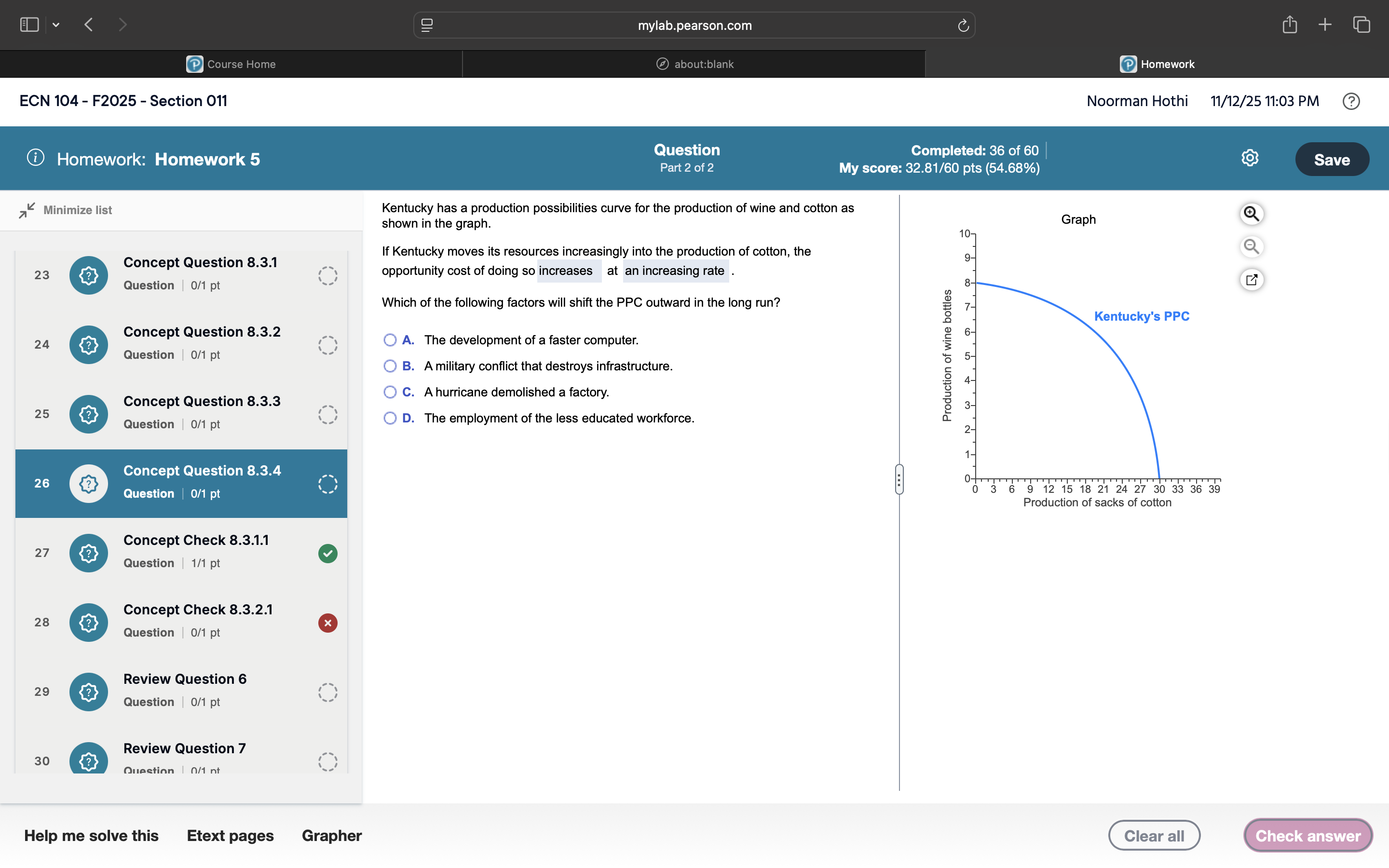The width and height of the screenshot is (1389, 868).
Task: Reload the mylab.pearson.com page
Action: tap(963, 25)
